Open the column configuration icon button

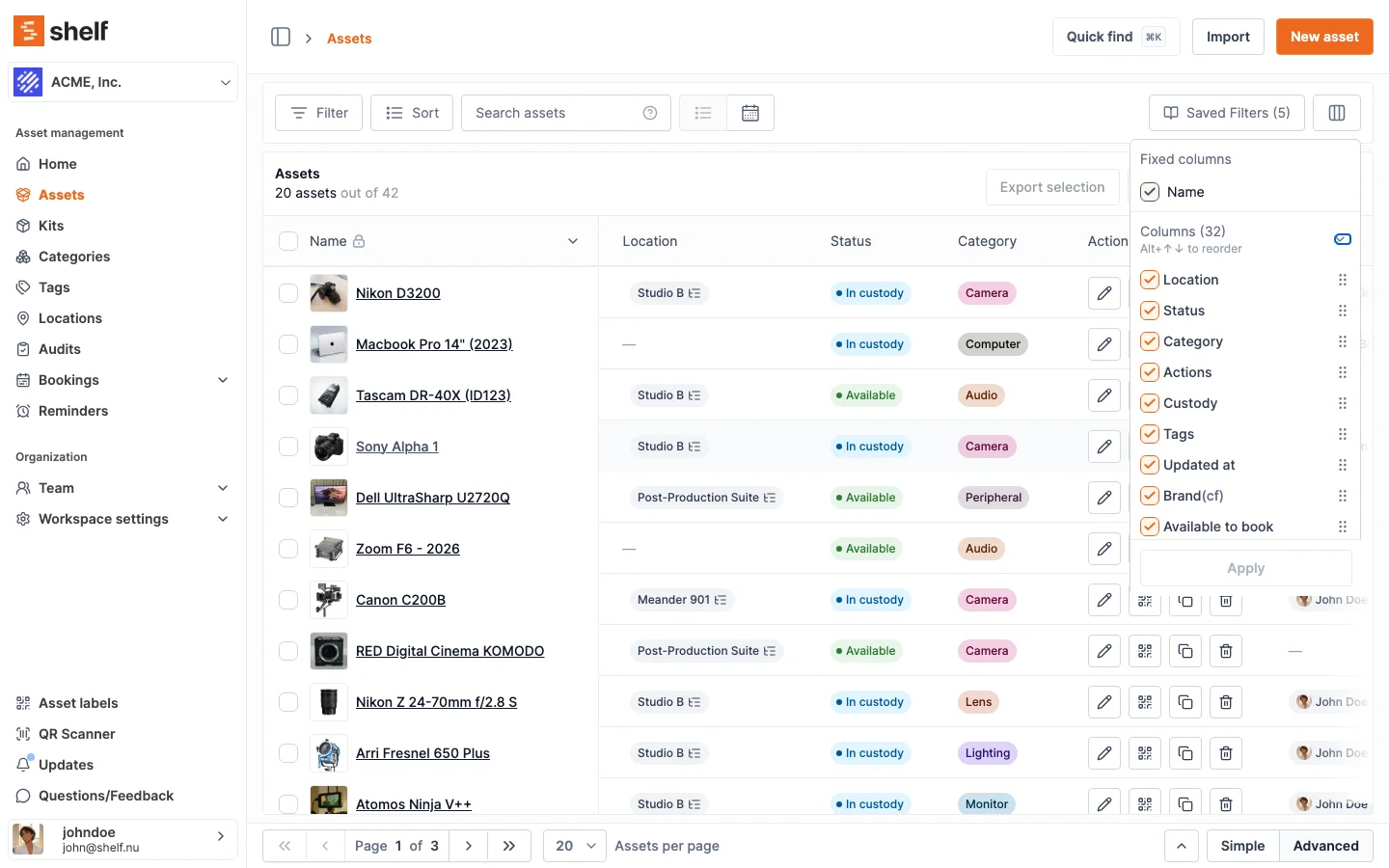pos(1336,113)
